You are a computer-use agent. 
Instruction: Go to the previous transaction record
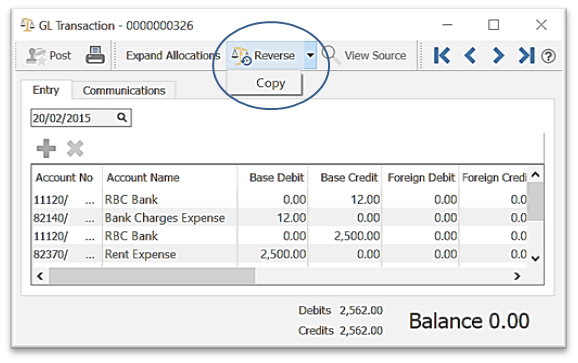click(x=470, y=56)
